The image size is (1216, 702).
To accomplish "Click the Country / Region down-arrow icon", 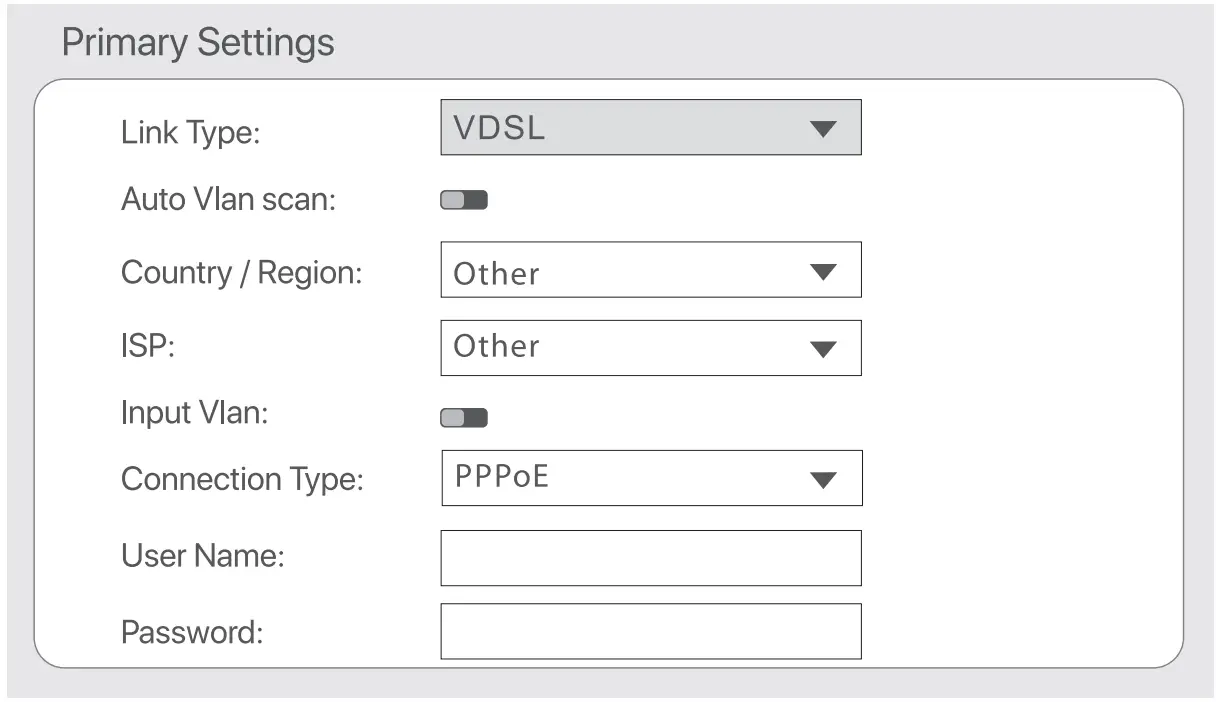I will 822,272.
